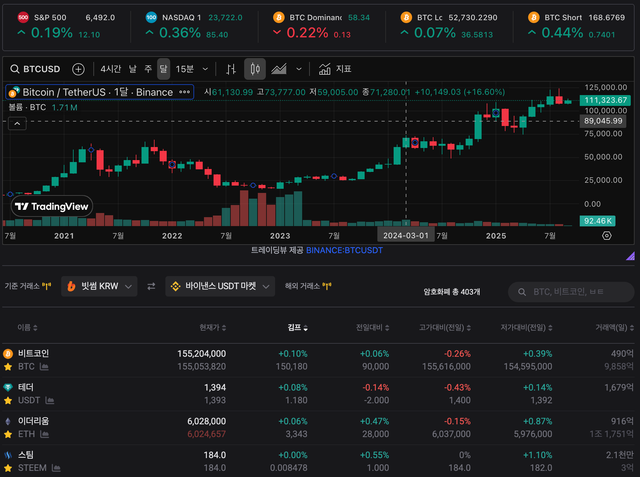Select the candlestick chart style icon
640x477 pixels.
pos(254,69)
